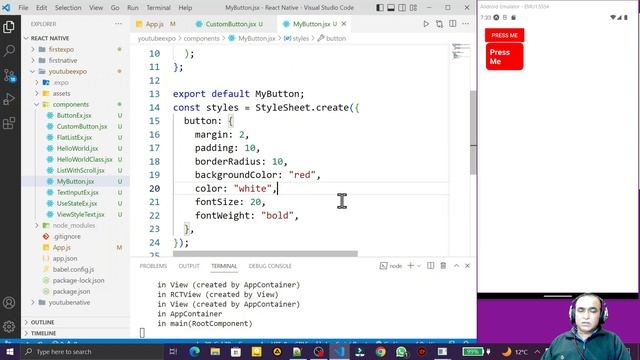Split the terminal panel

tap(431, 266)
